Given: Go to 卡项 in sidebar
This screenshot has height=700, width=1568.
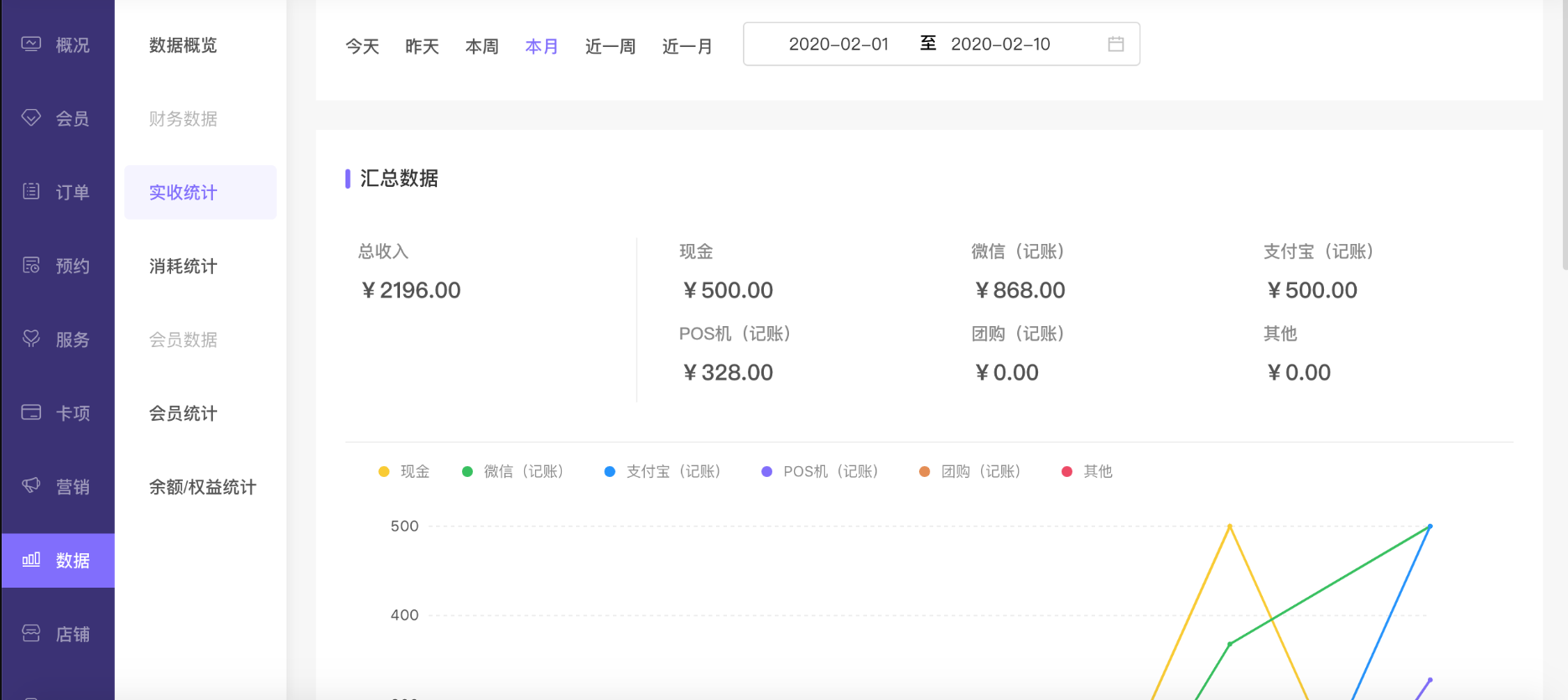Looking at the screenshot, I should click(58, 413).
